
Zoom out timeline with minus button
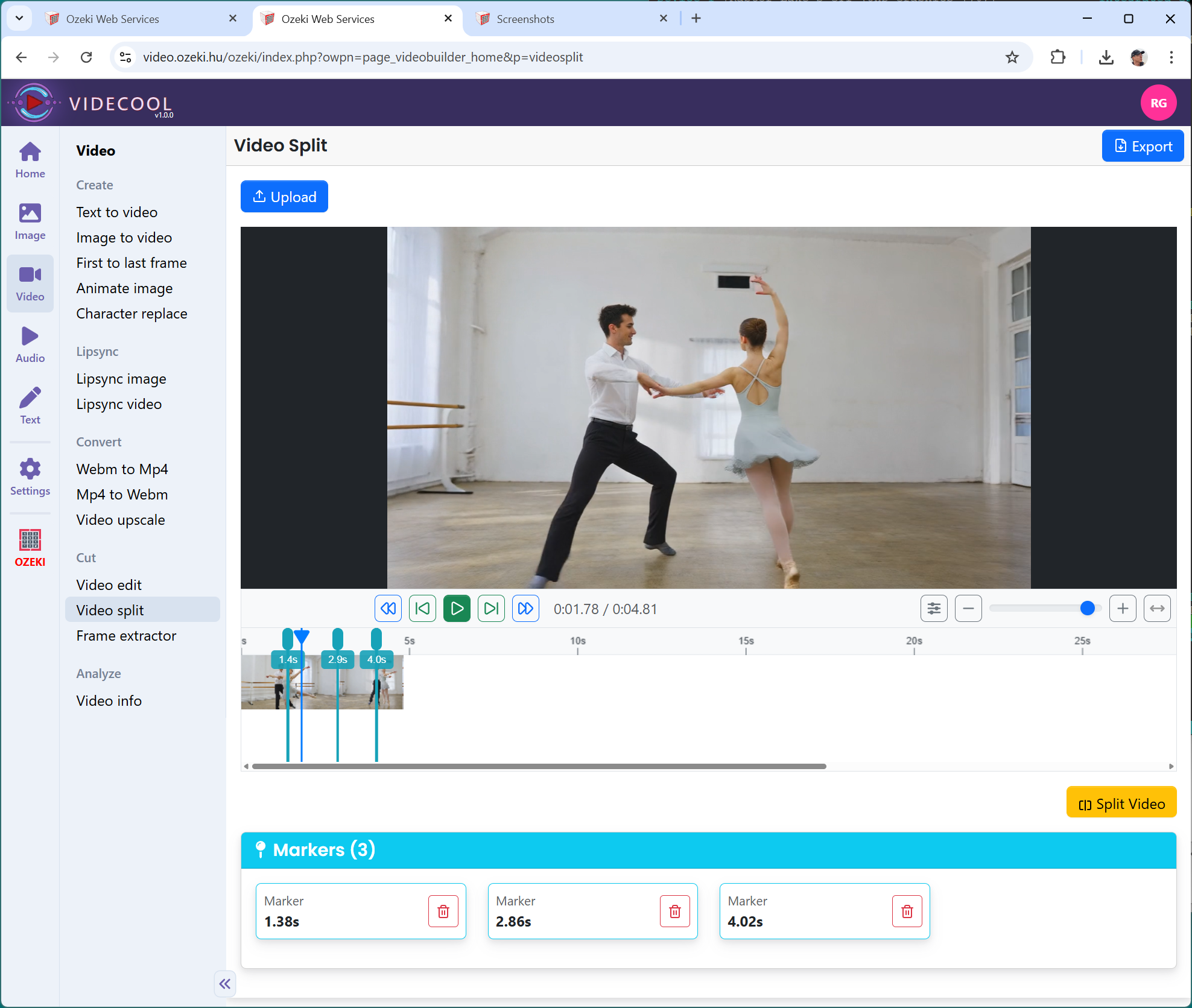click(968, 609)
